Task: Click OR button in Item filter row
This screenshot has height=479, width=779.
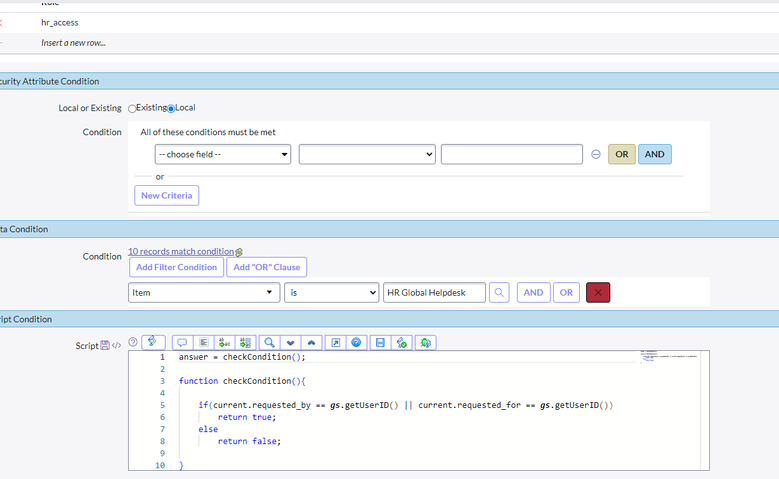Action: coord(566,293)
